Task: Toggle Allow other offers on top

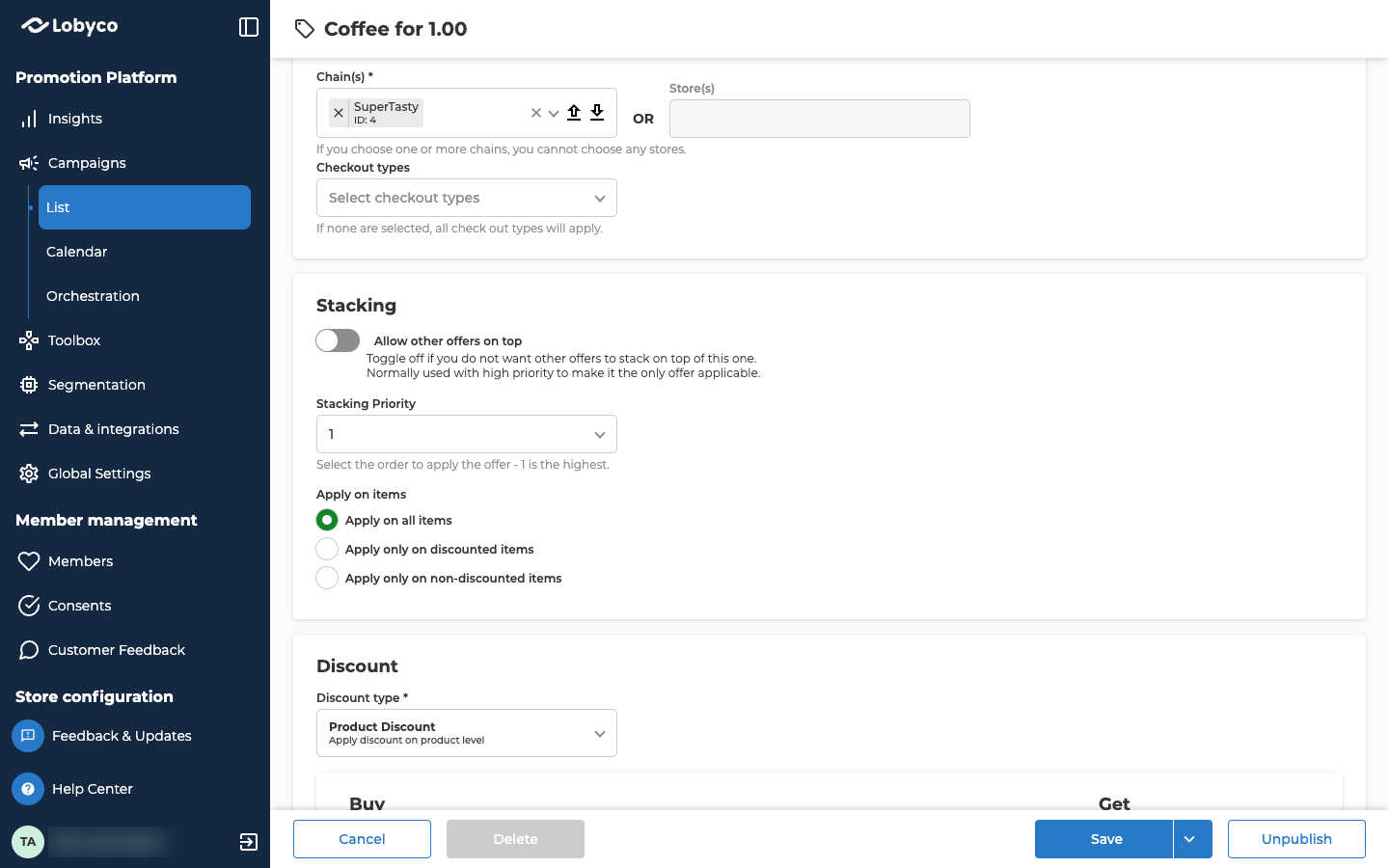Action: (338, 340)
